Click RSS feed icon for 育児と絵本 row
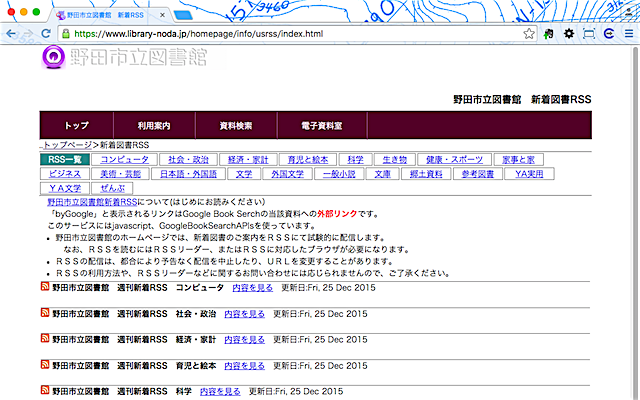 (x=45, y=364)
